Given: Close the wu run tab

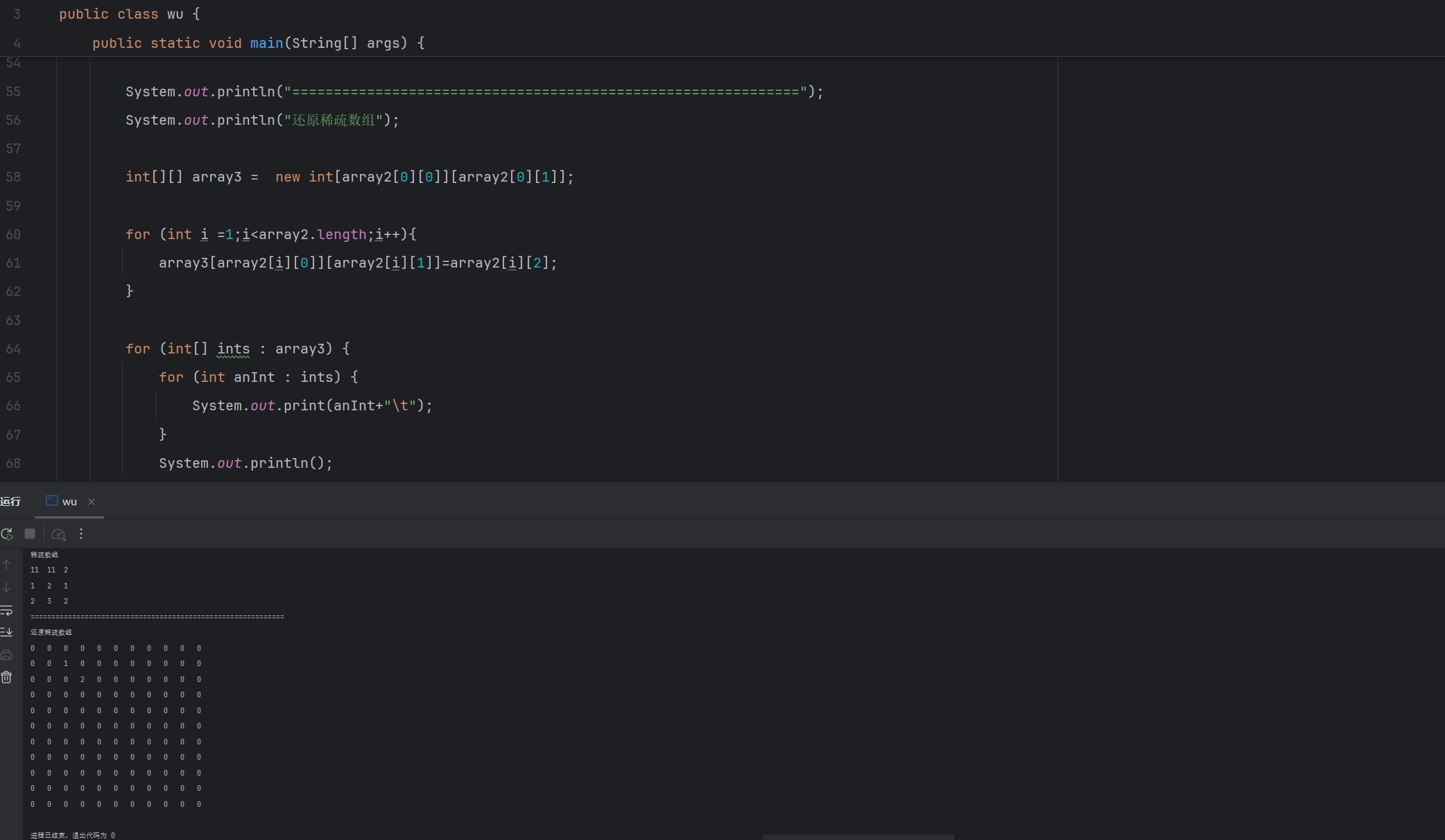Looking at the screenshot, I should pyautogui.click(x=92, y=502).
